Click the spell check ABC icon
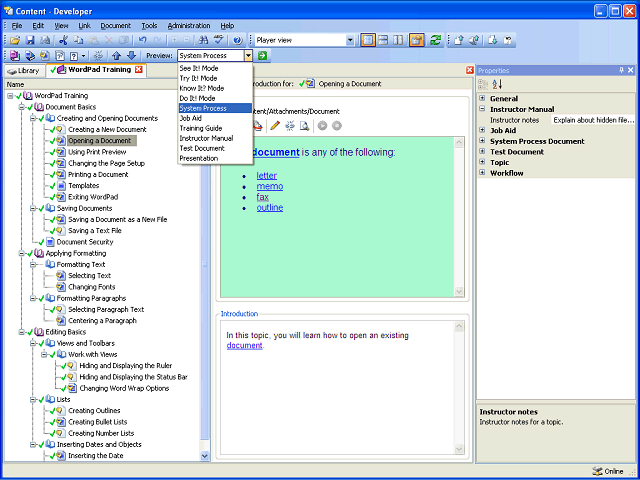The width and height of the screenshot is (640, 480). 219,40
